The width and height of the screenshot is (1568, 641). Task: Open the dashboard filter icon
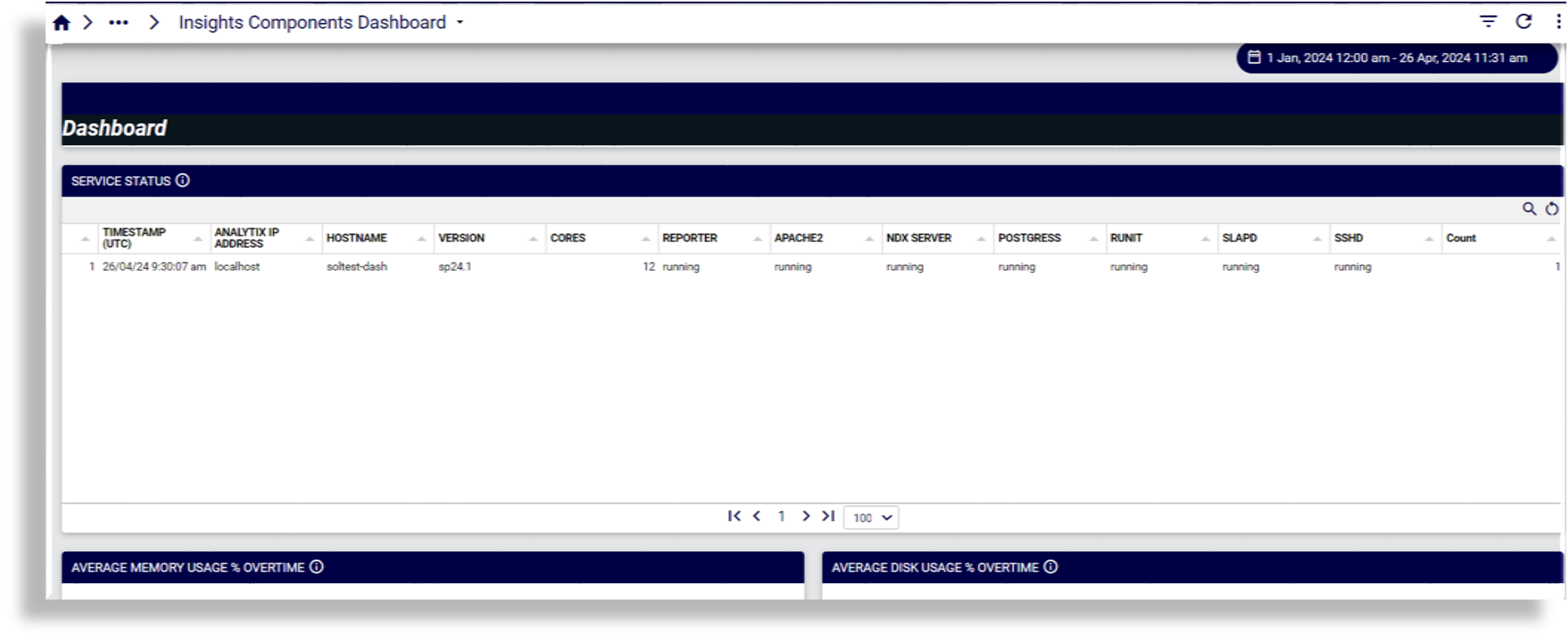tap(1488, 22)
